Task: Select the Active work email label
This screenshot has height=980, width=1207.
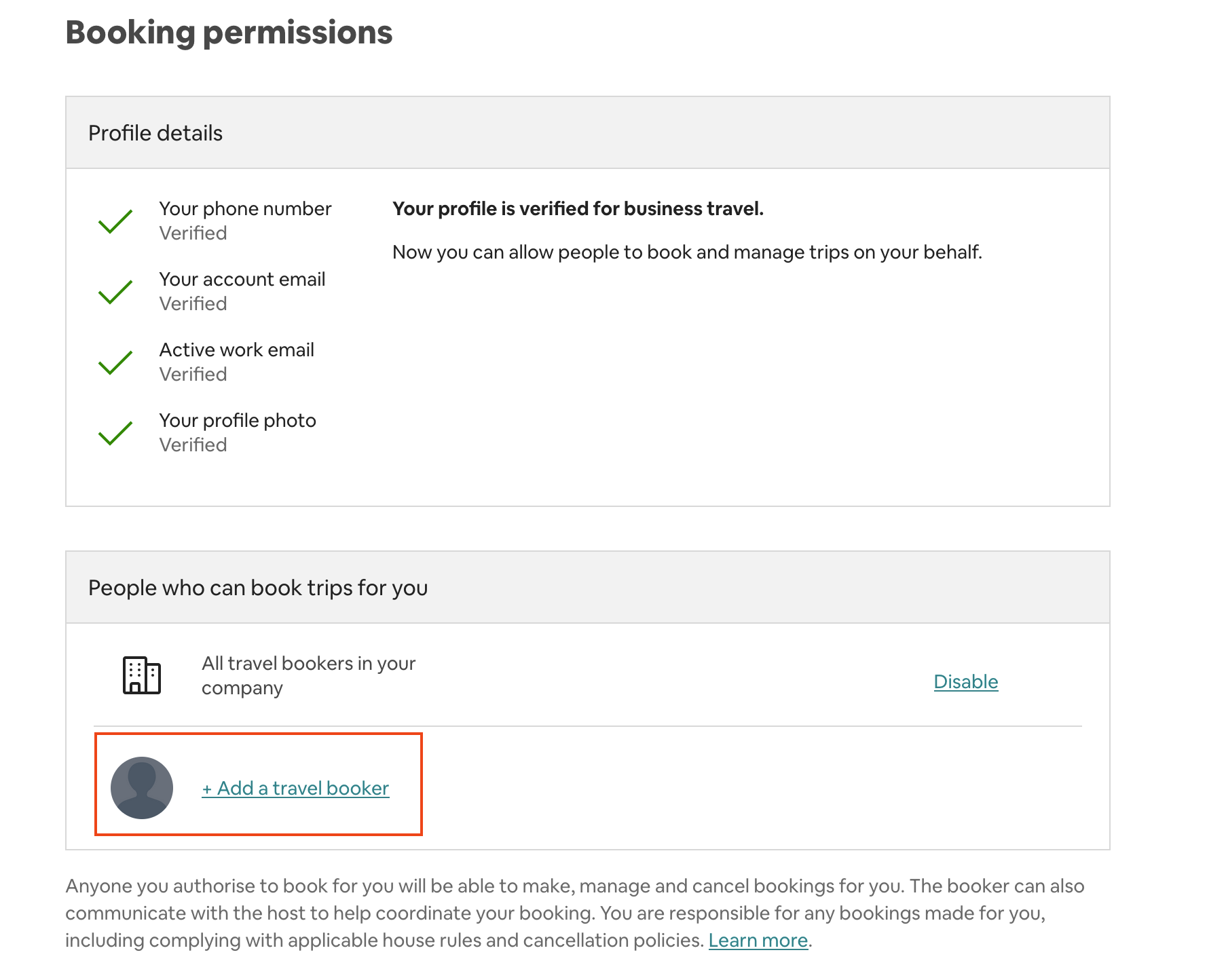Action: pyautogui.click(x=236, y=350)
